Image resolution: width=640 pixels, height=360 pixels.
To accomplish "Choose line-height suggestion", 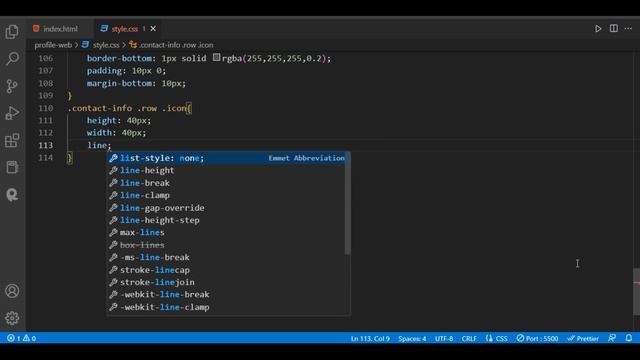I will point(226,170).
